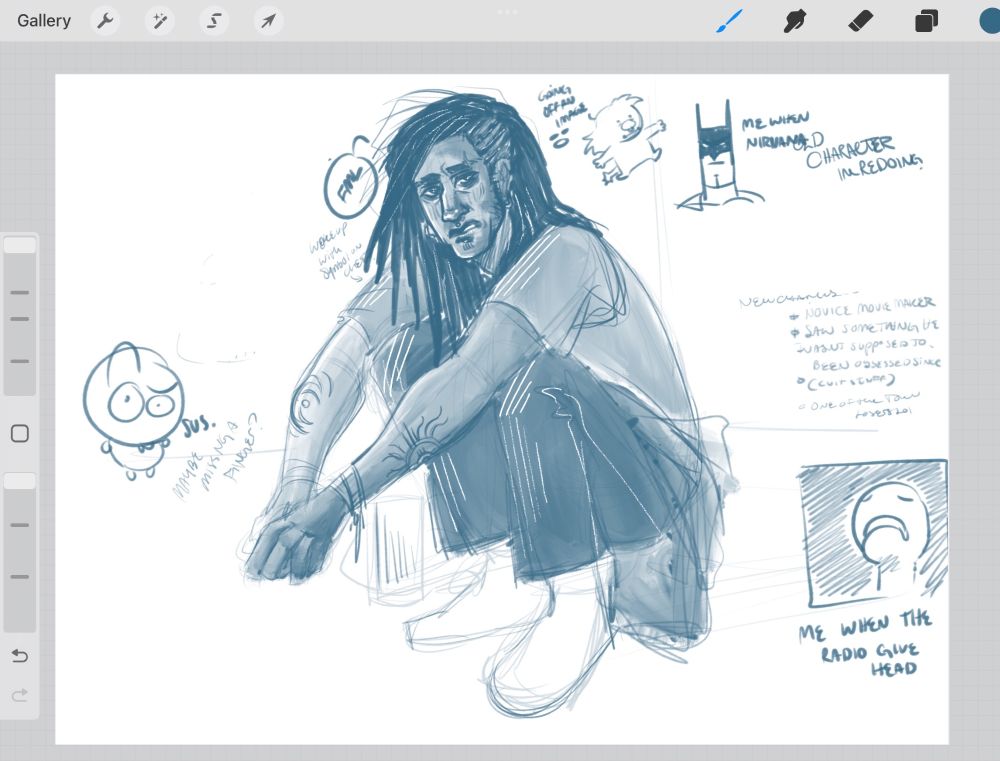Screen dimensions: 1000x761
Task: Open the Layers panel
Action: click(x=926, y=21)
